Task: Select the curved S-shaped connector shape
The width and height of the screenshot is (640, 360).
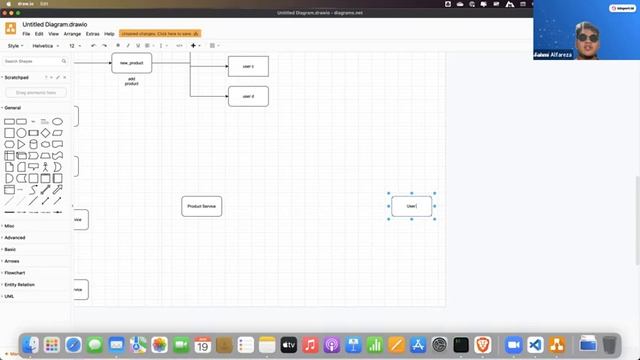Action: coord(33,189)
